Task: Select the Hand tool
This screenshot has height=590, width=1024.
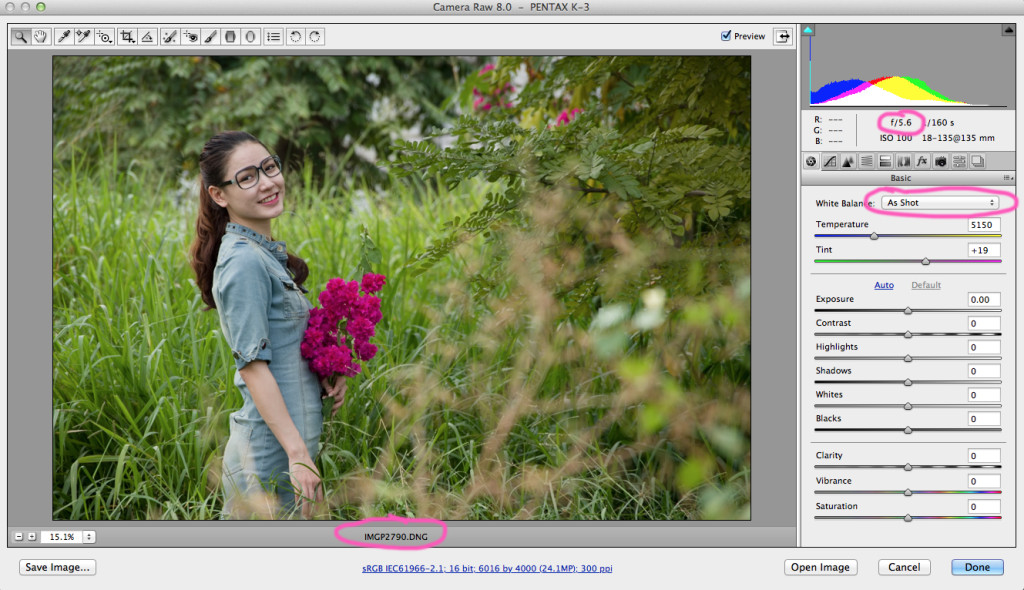Action: pos(40,37)
